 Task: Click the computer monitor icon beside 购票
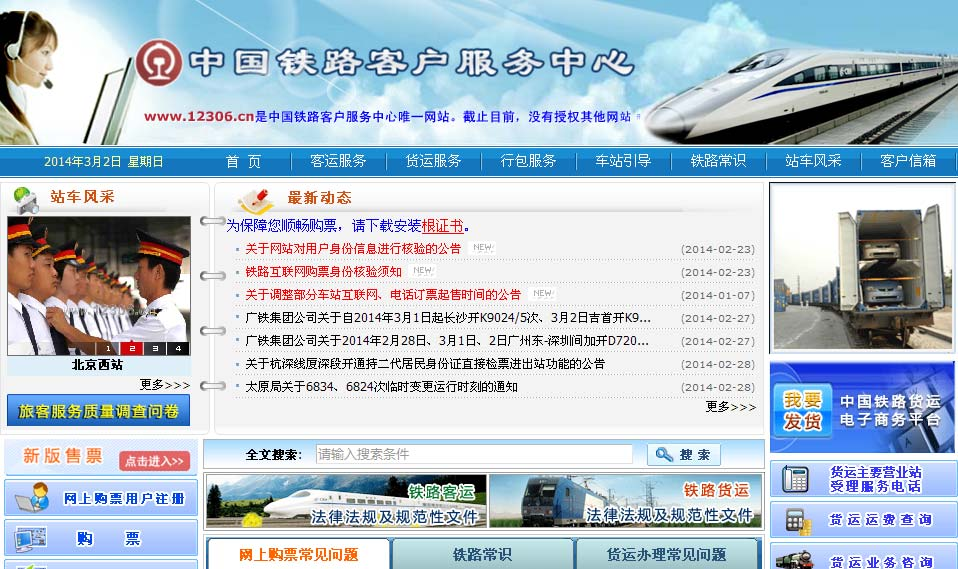(x=31, y=539)
